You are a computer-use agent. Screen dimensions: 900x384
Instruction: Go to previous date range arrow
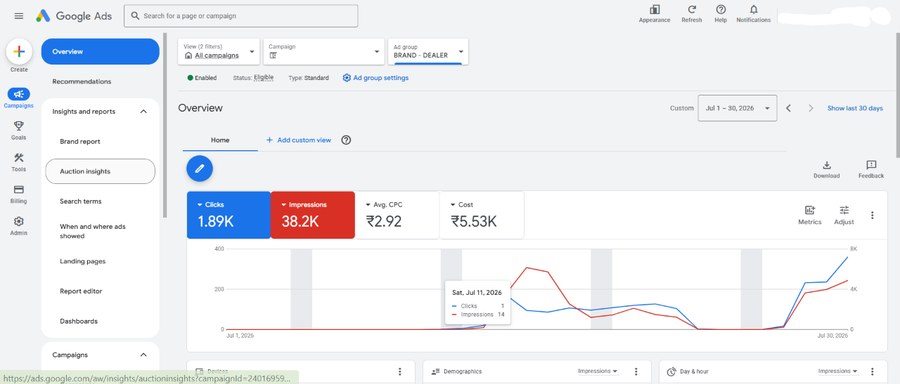pyautogui.click(x=789, y=108)
